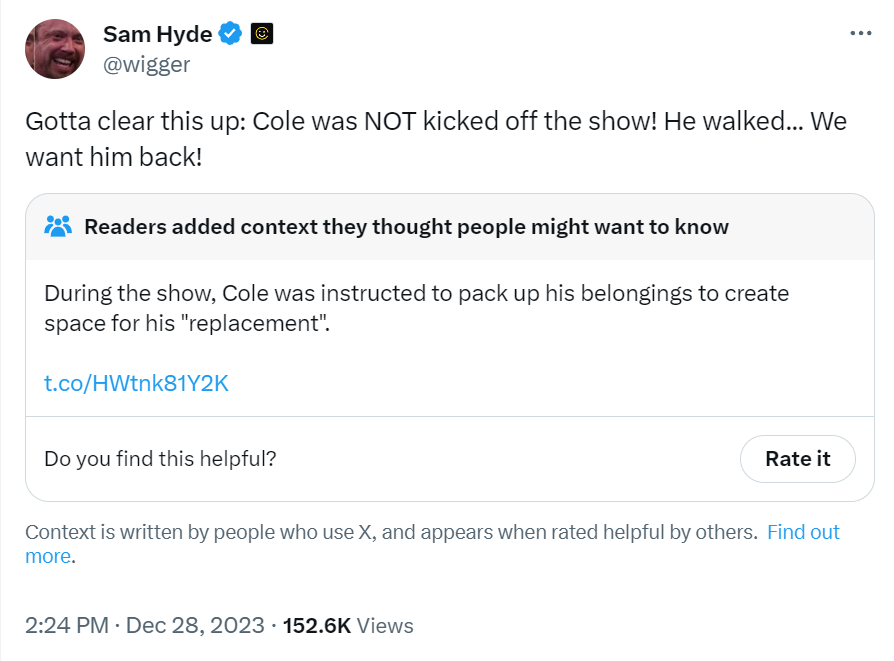Open the t.co/HWtnk81Y2K link

pos(136,383)
